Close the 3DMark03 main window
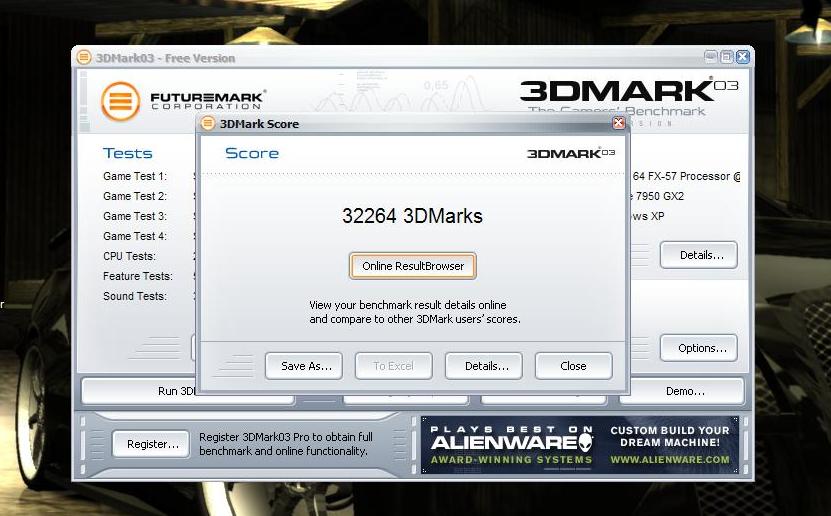Image resolution: width=831 pixels, height=516 pixels. 742,57
